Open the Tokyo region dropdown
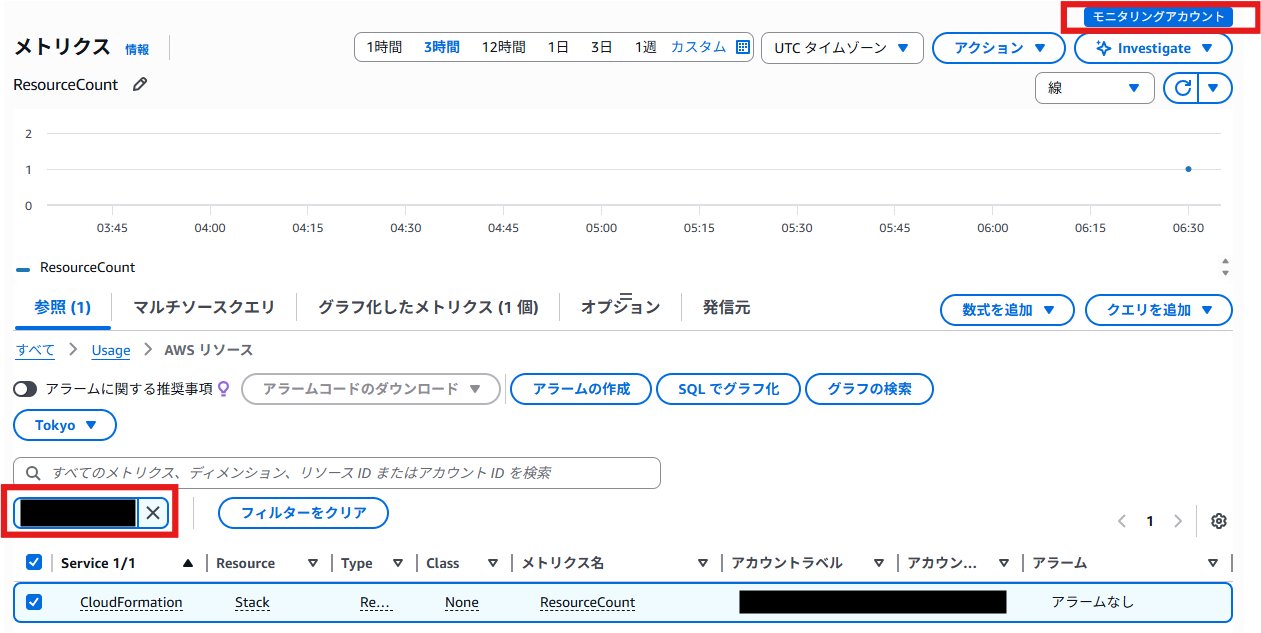 pyautogui.click(x=65, y=425)
